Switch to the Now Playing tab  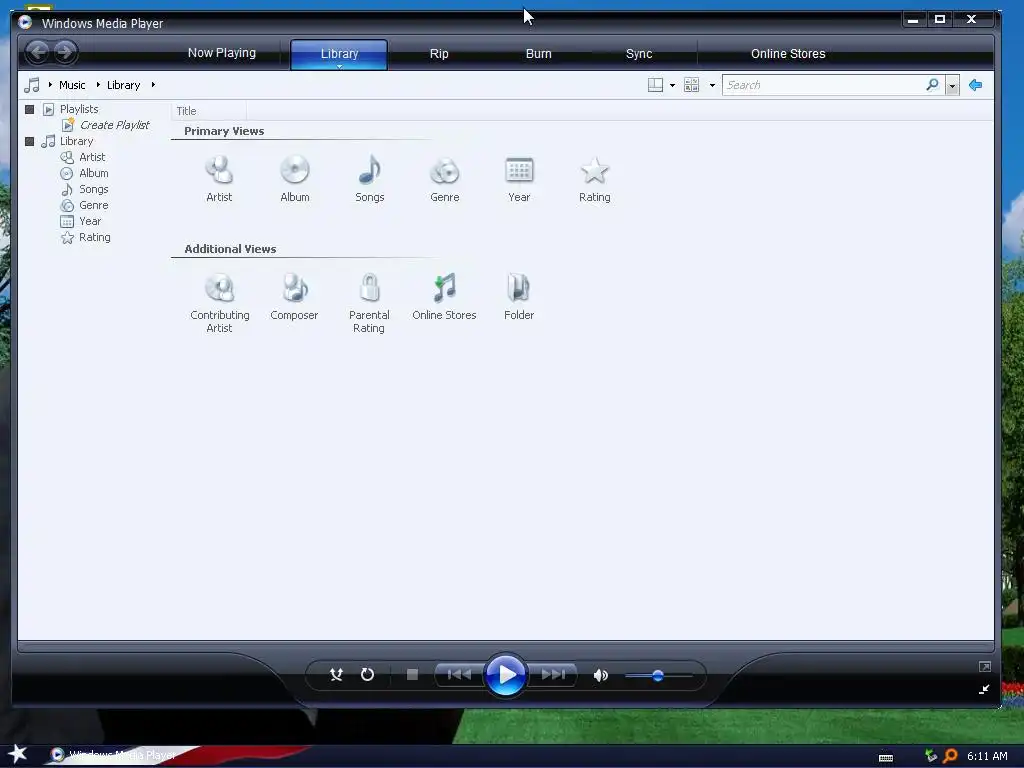(x=221, y=53)
